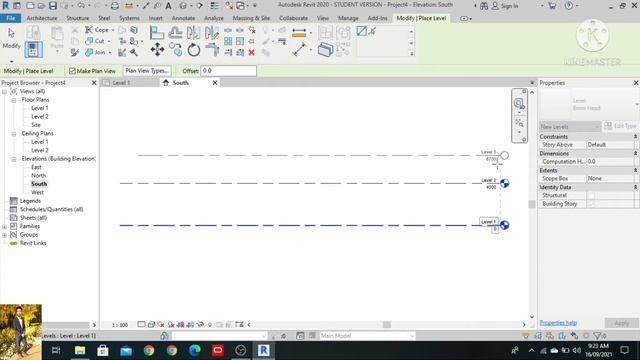
Task: Toggle the Building Story checkbox
Action: pos(591,204)
